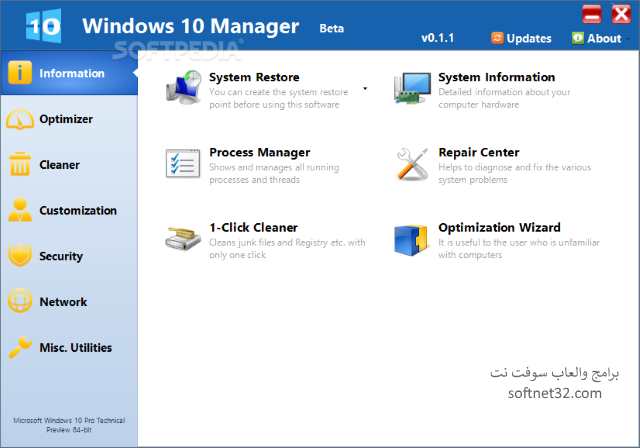Click the Repair Center tools icon
Viewport: 640px width, 448px height.
pyautogui.click(x=412, y=164)
